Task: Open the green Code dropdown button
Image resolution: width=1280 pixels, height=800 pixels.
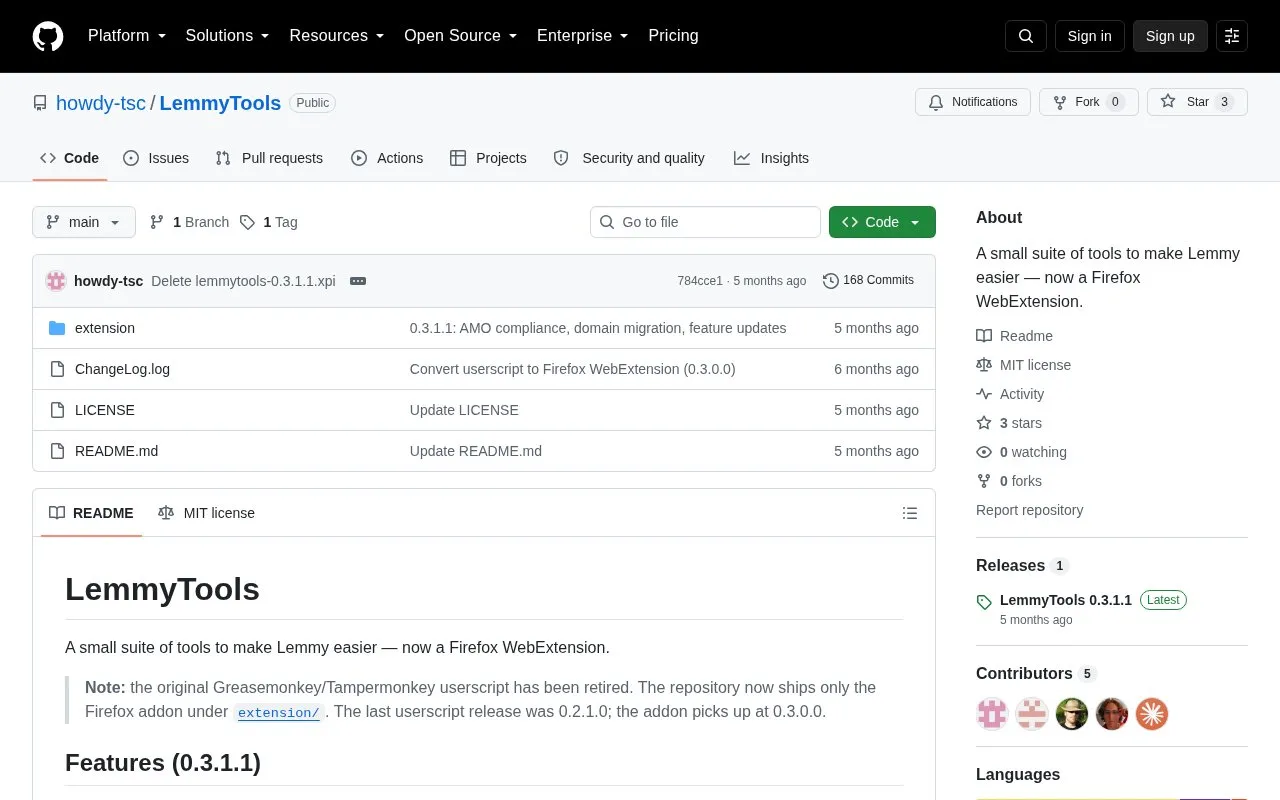Action: 882,222
